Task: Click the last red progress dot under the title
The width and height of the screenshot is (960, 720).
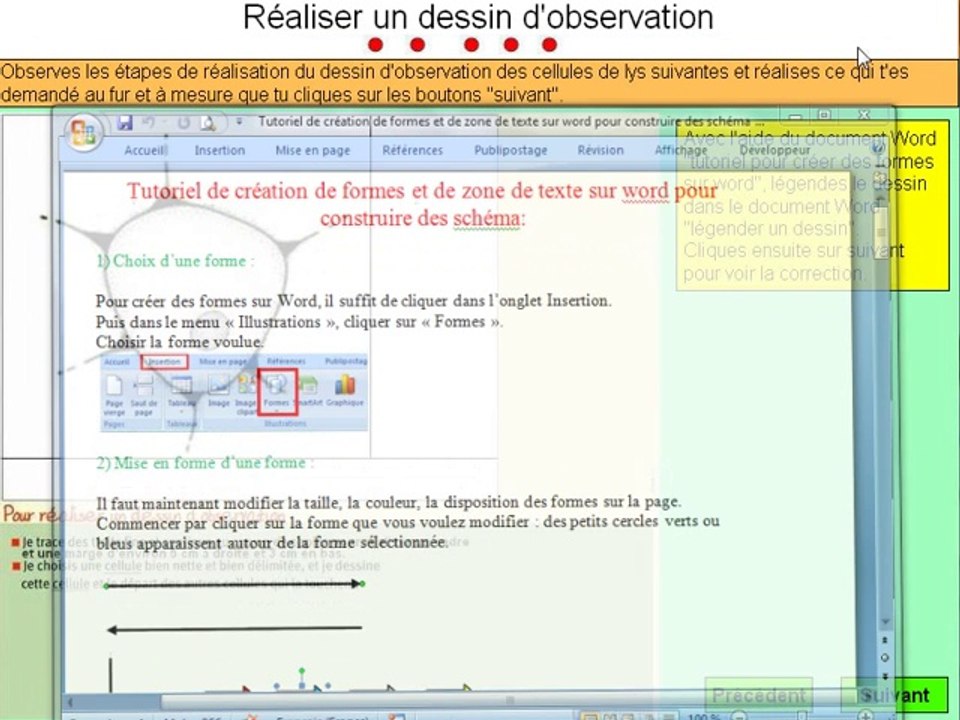Action: (550, 45)
